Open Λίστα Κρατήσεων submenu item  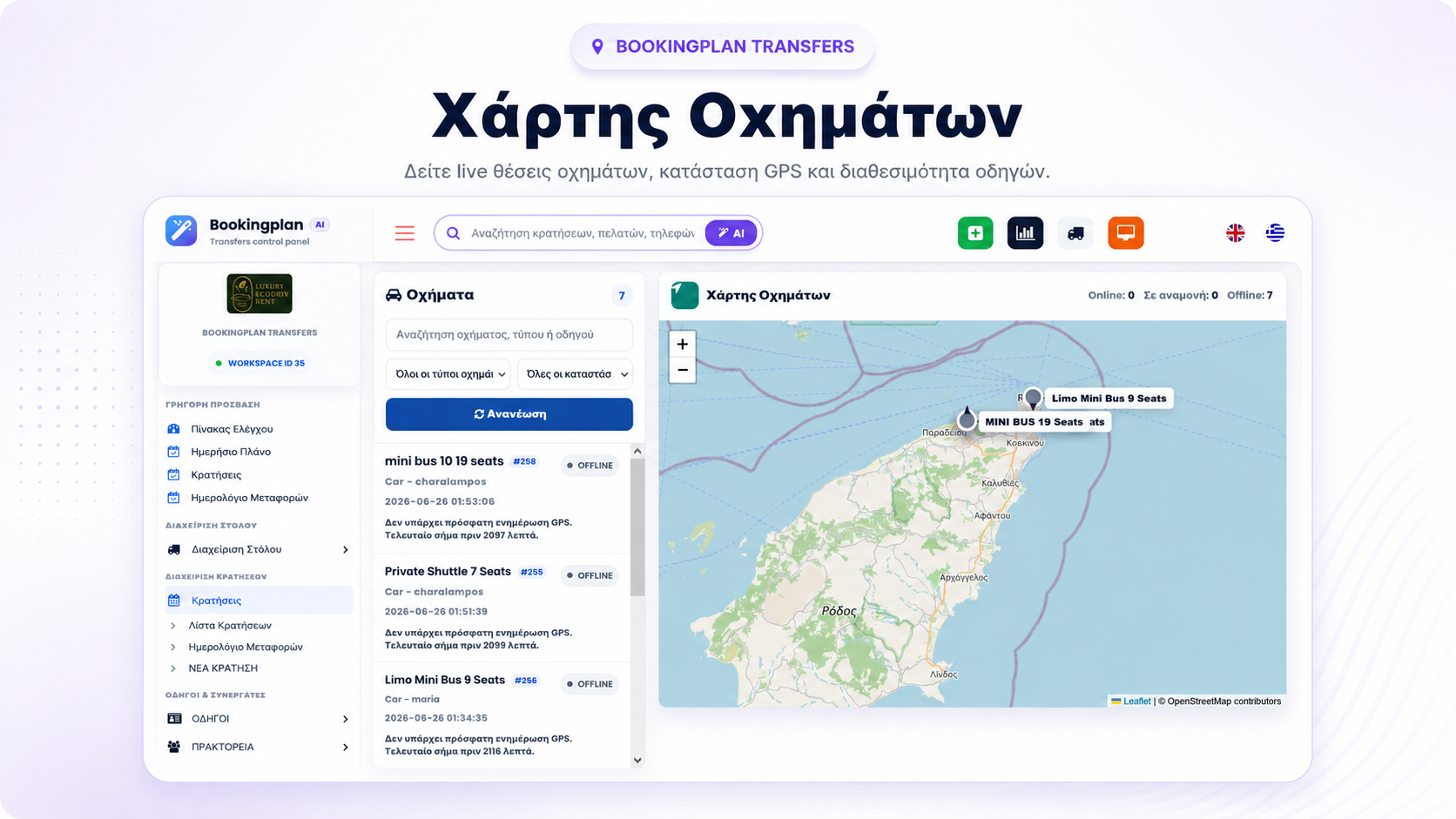(x=230, y=626)
